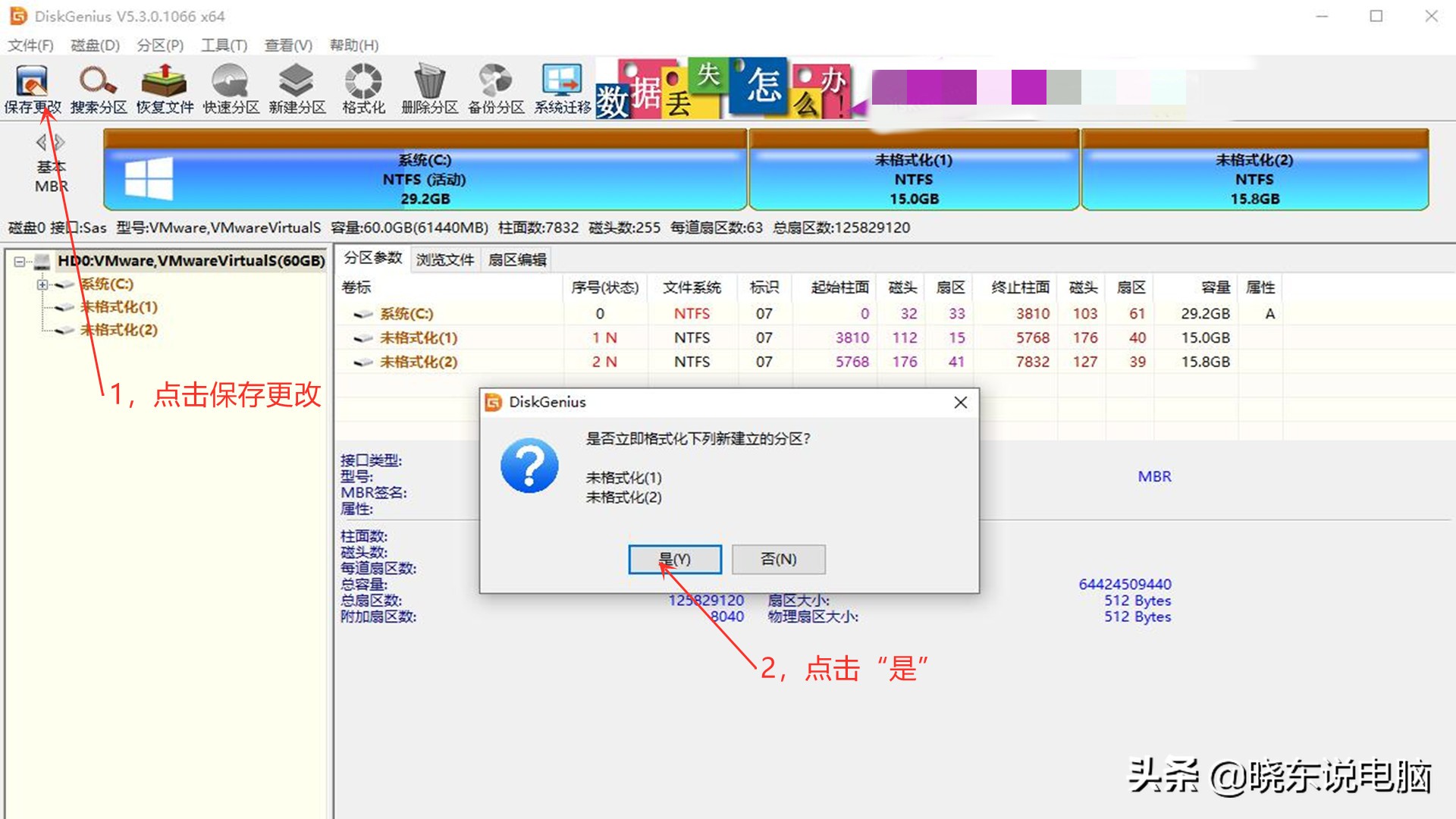Expand the 系统(C:) tree node
The image size is (1456, 819).
tap(42, 284)
